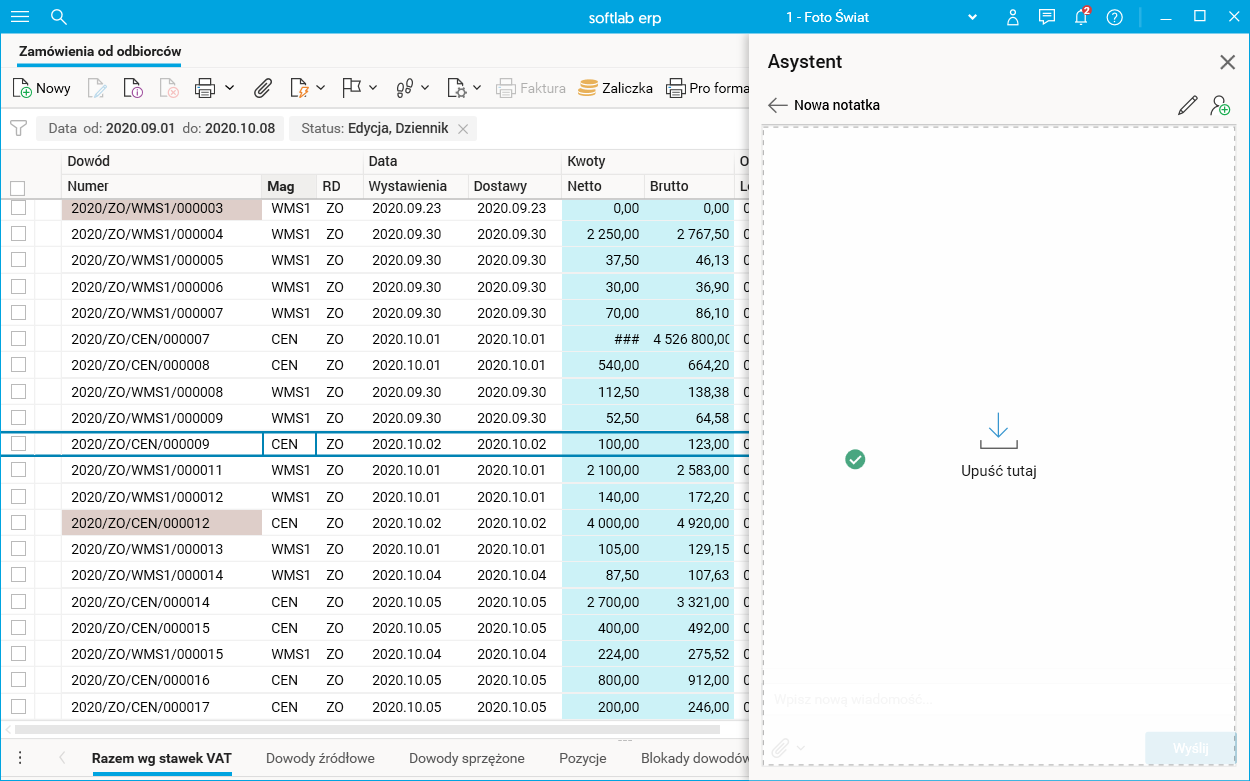Open the hamburger main menu

[x=19, y=17]
